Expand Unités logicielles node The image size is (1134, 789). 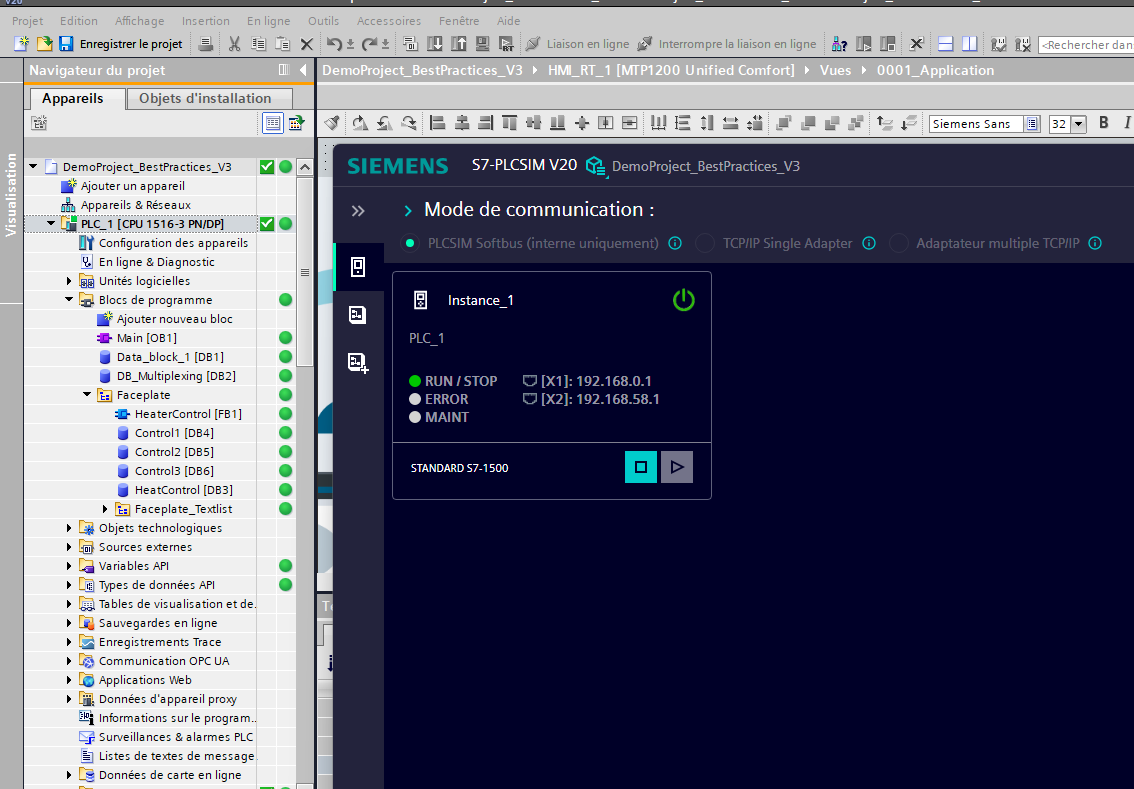[x=69, y=281]
